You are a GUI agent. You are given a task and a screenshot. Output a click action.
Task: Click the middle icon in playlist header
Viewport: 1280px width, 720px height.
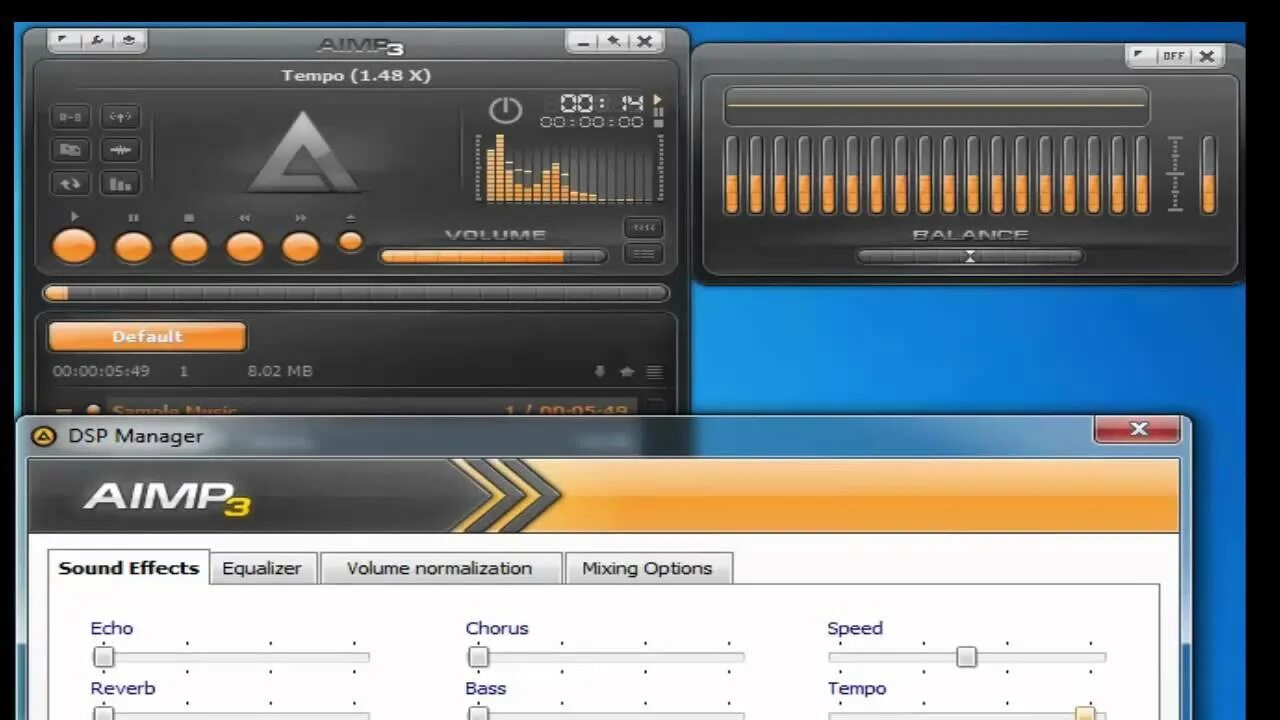pyautogui.click(x=627, y=371)
